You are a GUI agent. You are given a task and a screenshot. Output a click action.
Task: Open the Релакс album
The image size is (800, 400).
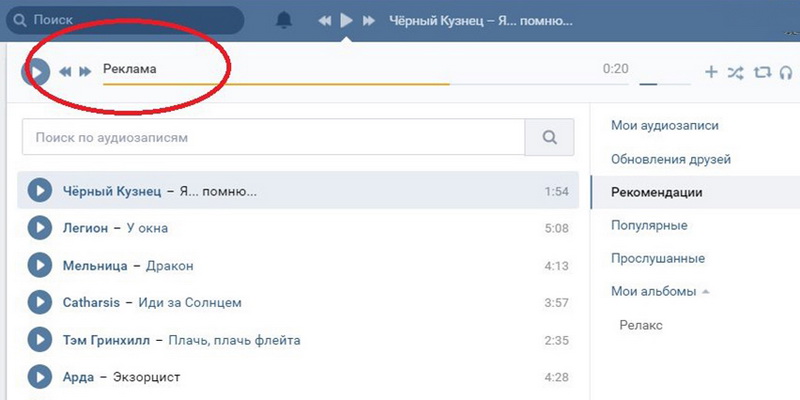pyautogui.click(x=641, y=325)
